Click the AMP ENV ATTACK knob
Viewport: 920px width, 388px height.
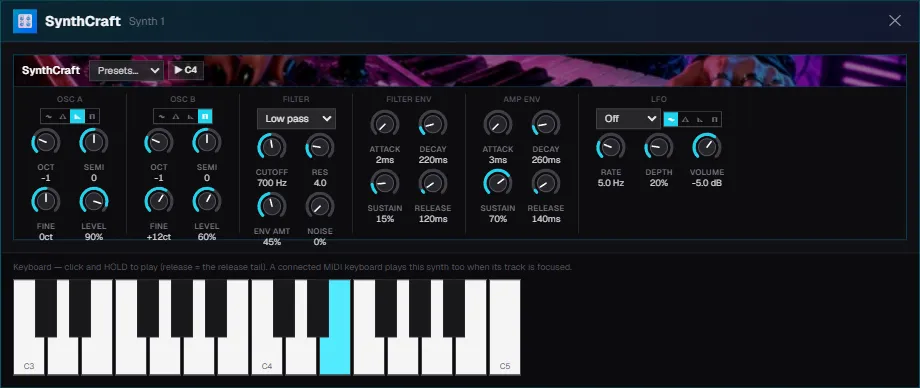coord(498,124)
